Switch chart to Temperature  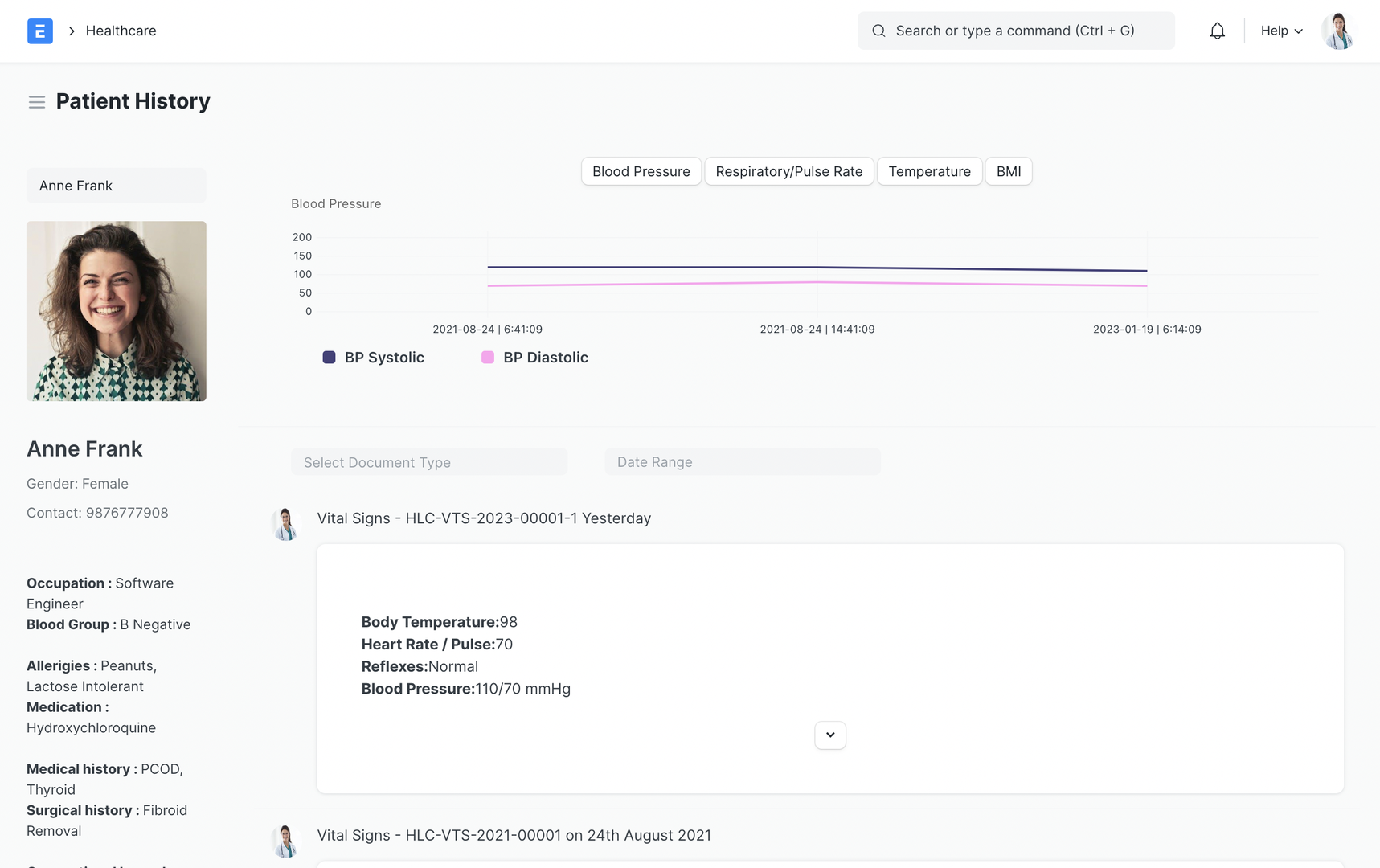point(929,171)
